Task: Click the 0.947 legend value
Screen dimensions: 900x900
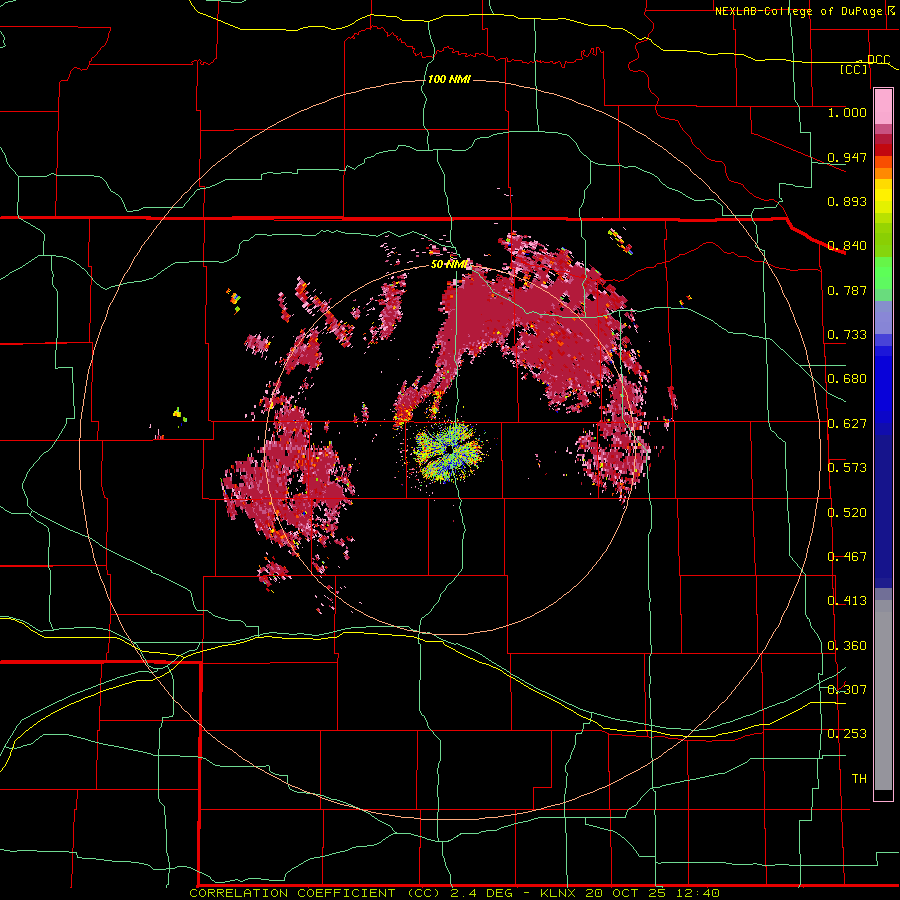Action: pos(847,157)
